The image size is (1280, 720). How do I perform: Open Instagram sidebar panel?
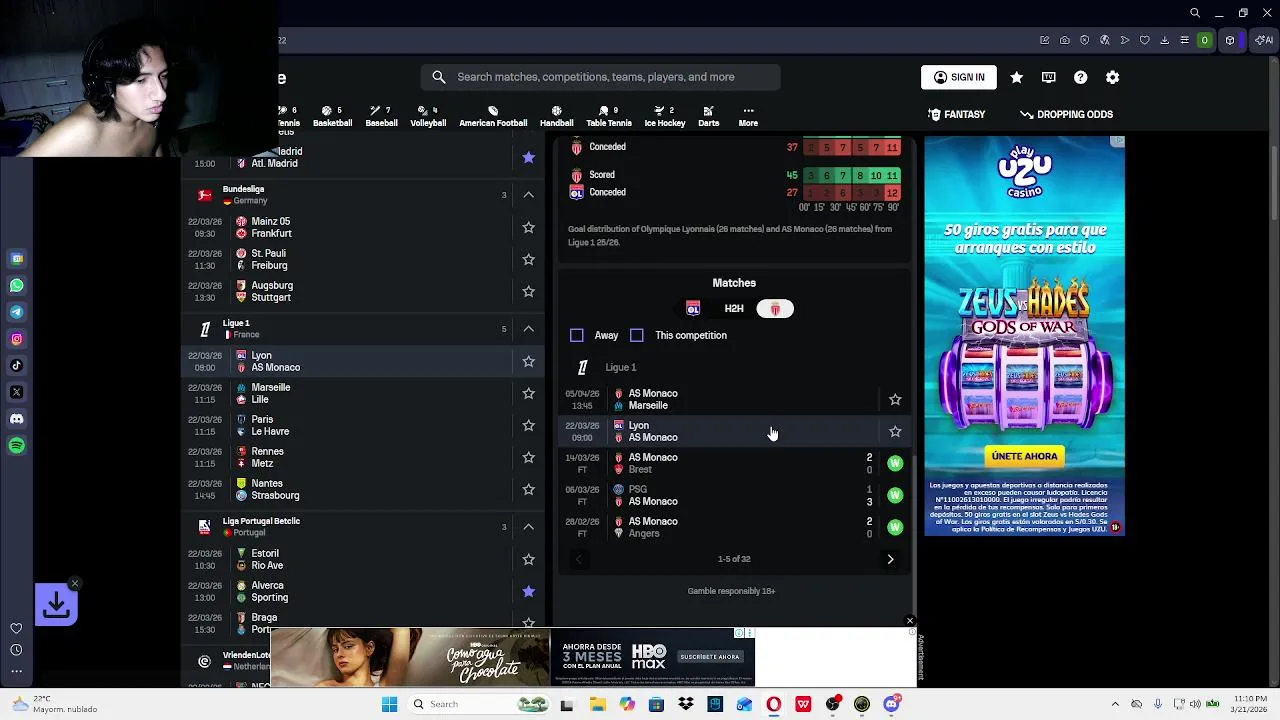coord(17,339)
